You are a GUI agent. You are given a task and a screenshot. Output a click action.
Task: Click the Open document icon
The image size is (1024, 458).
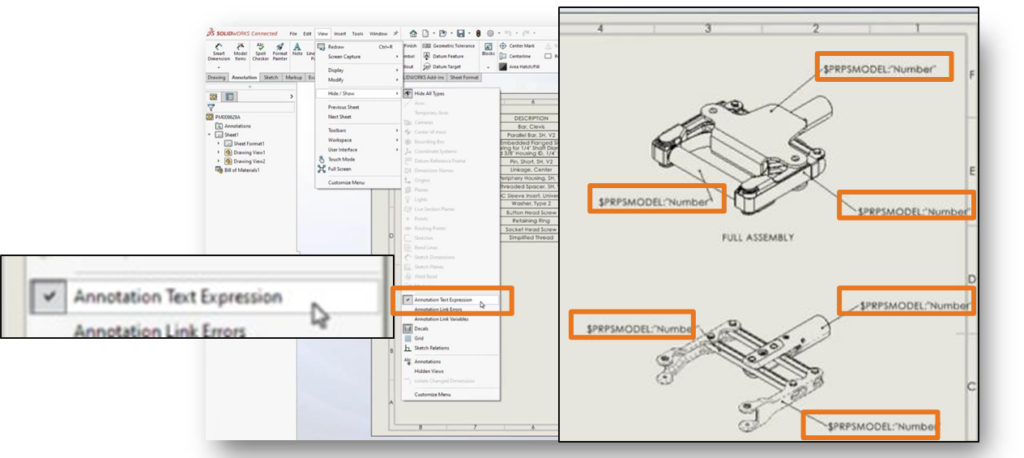click(442, 33)
